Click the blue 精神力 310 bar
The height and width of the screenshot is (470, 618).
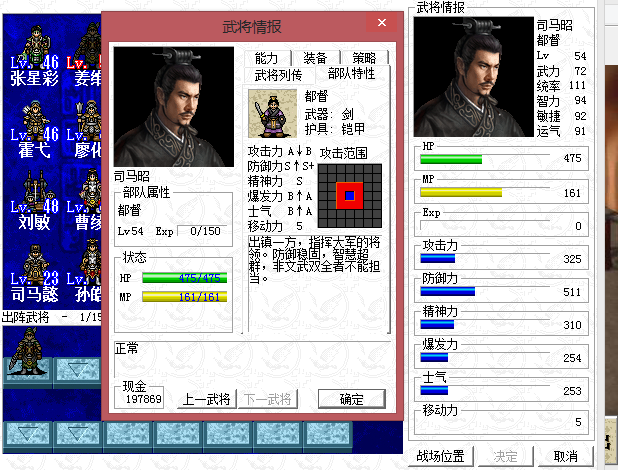pos(437,325)
